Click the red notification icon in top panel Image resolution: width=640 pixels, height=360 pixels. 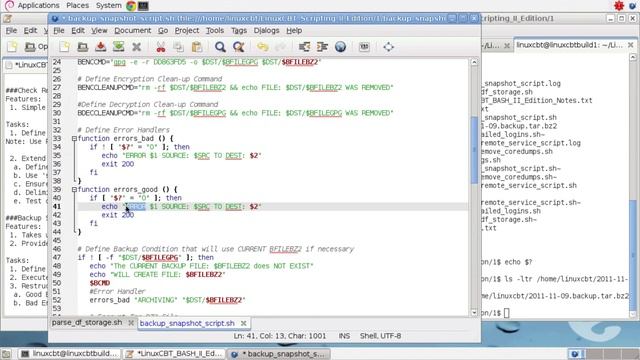pos(619,6)
